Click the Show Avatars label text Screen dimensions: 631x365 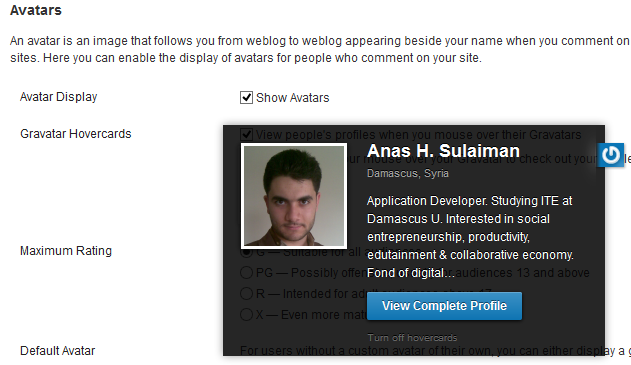293,98
